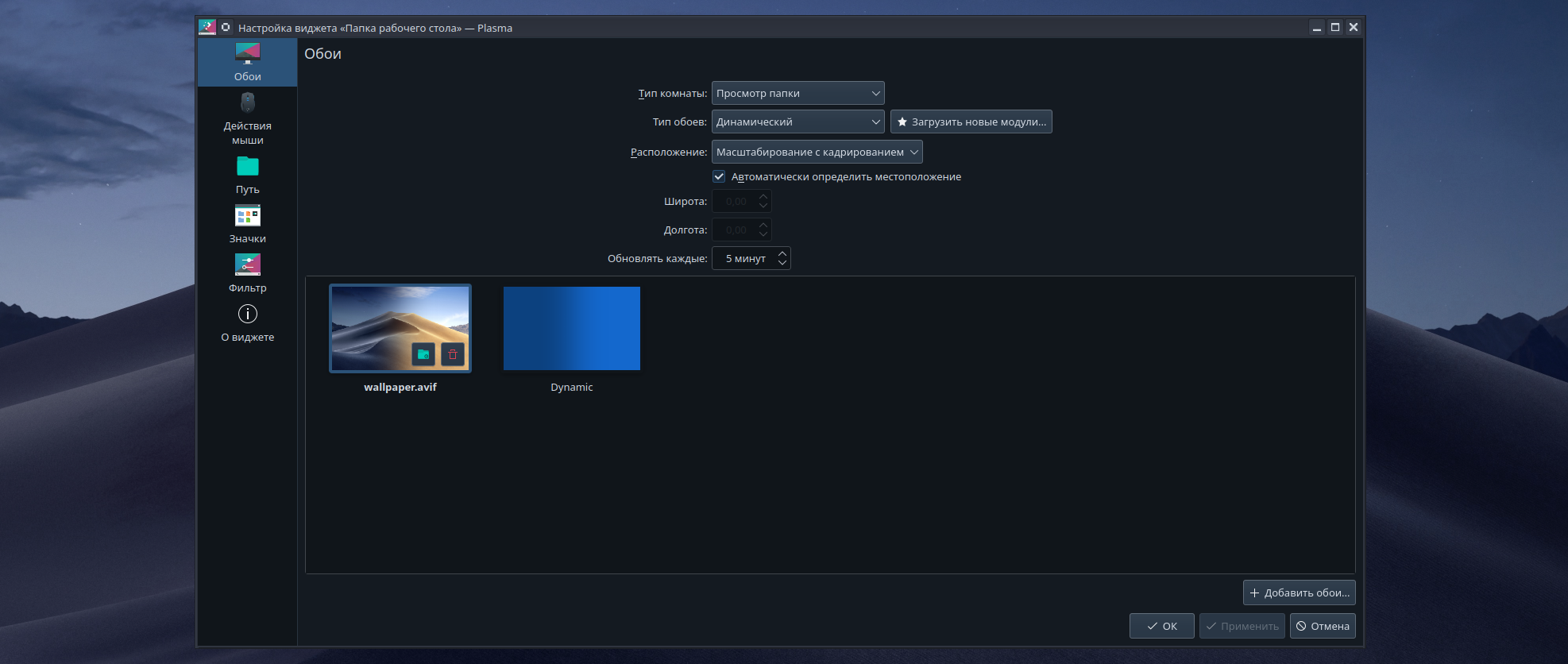Expand the Расположение dropdown
Image resolution: width=1568 pixels, height=664 pixels.
click(x=817, y=152)
